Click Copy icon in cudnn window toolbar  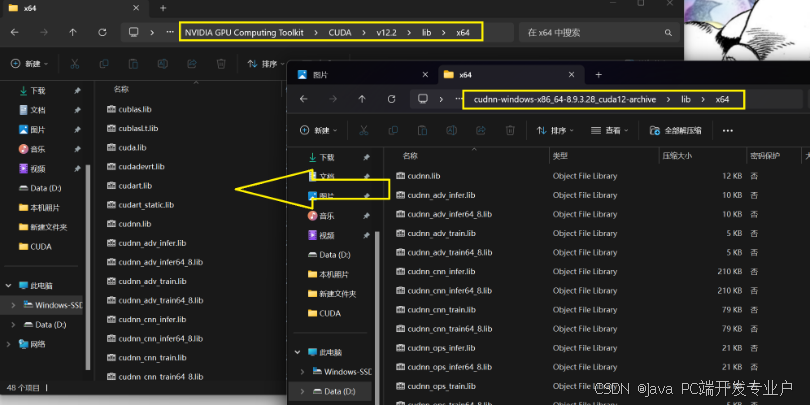point(393,131)
